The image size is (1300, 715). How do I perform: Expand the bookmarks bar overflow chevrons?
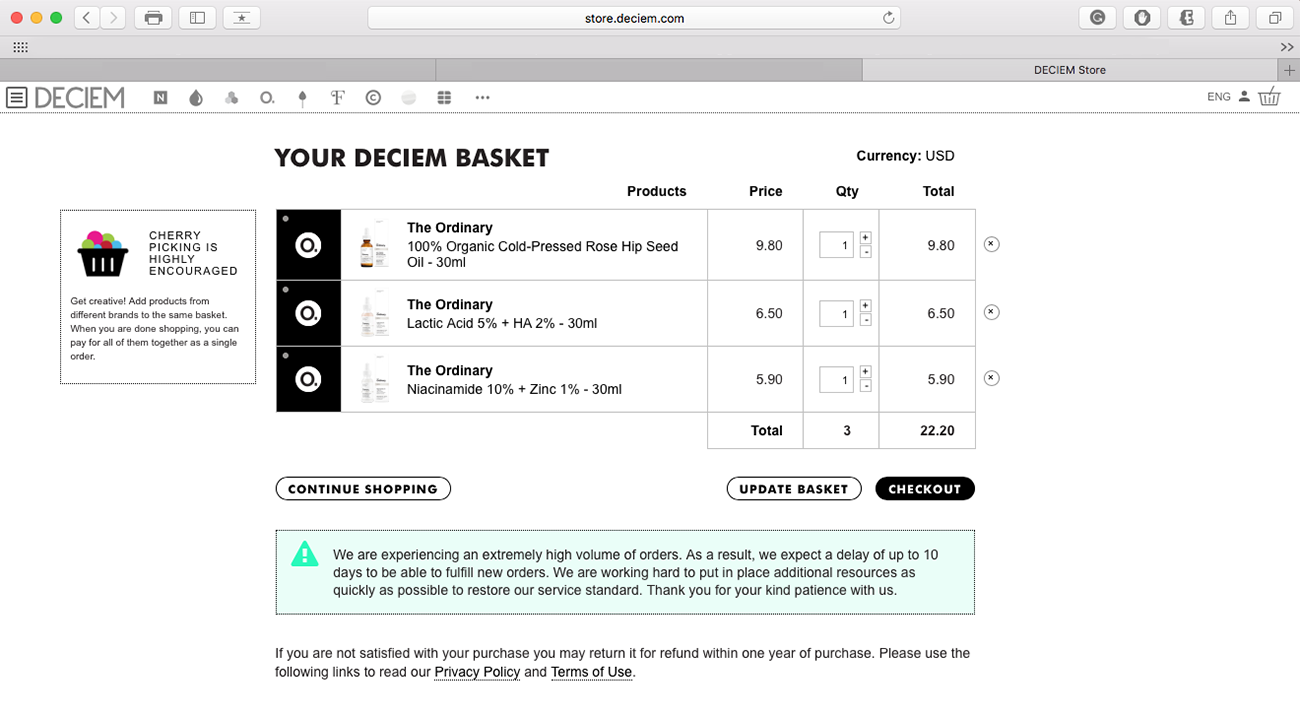coord(1287,47)
